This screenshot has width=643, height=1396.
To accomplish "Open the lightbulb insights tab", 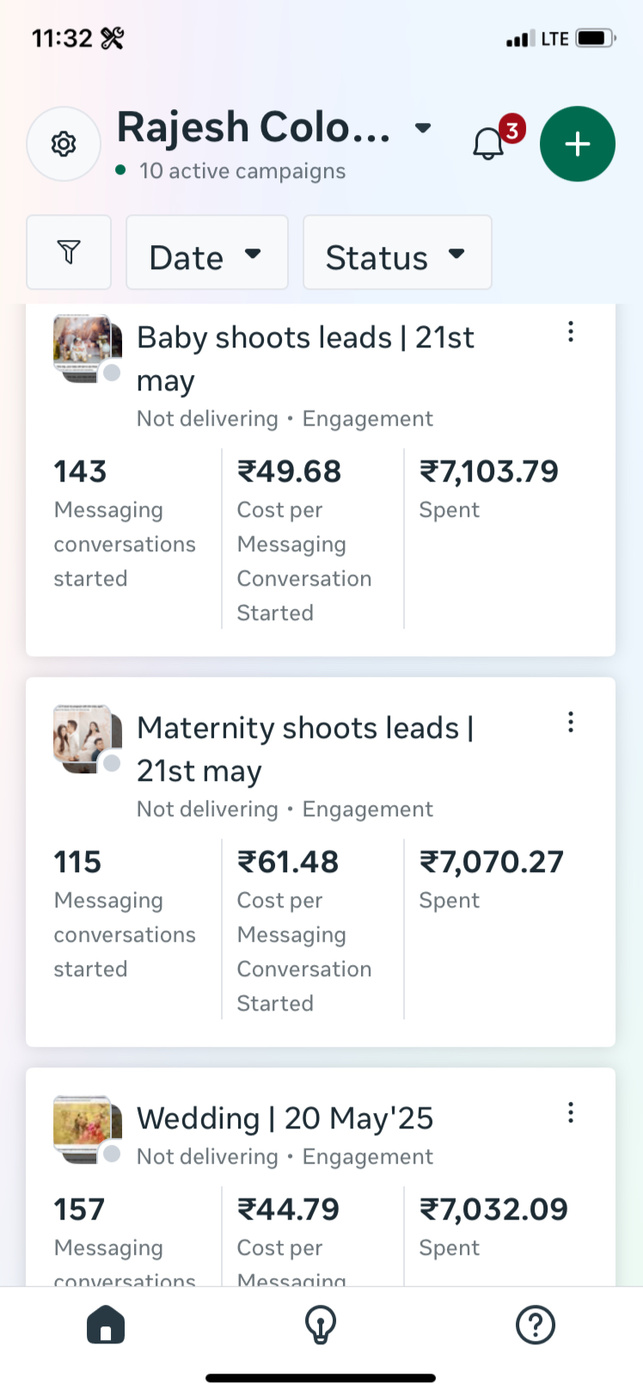I will click(320, 1326).
